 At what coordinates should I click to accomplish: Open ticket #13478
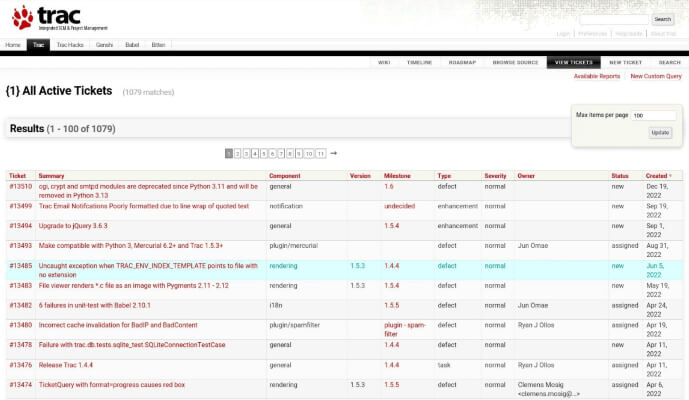point(21,345)
